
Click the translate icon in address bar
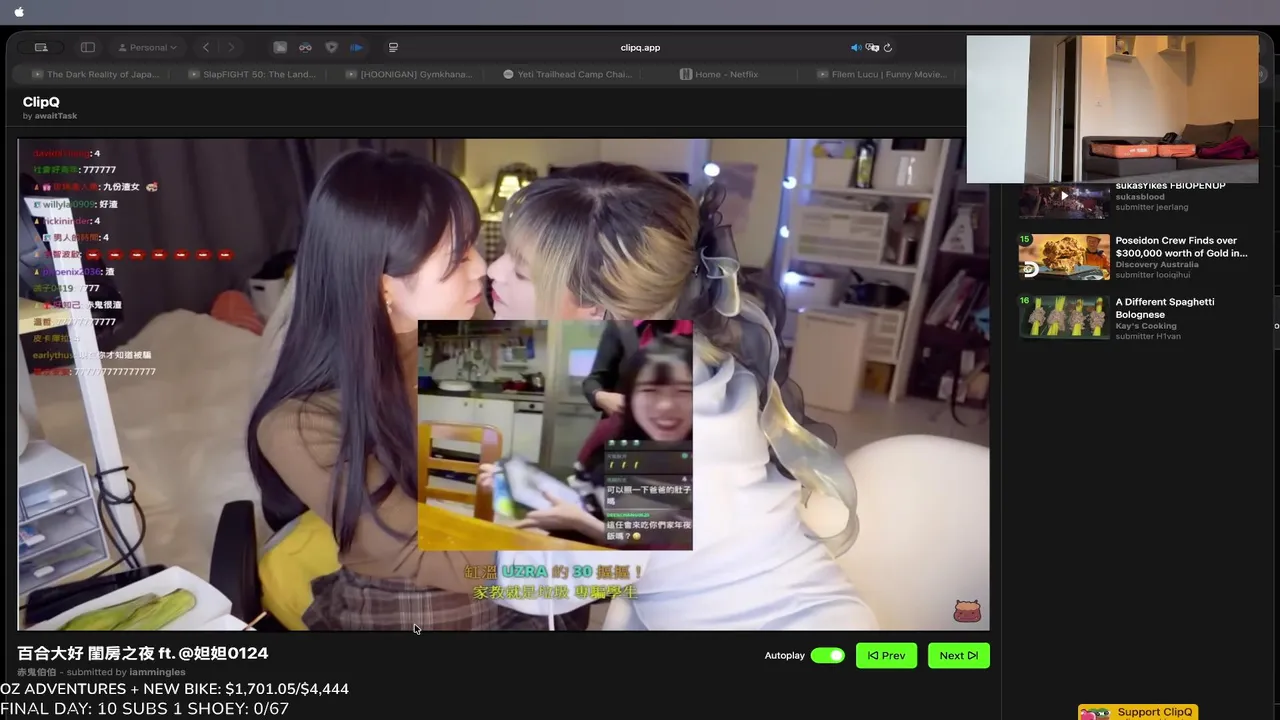coord(872,47)
